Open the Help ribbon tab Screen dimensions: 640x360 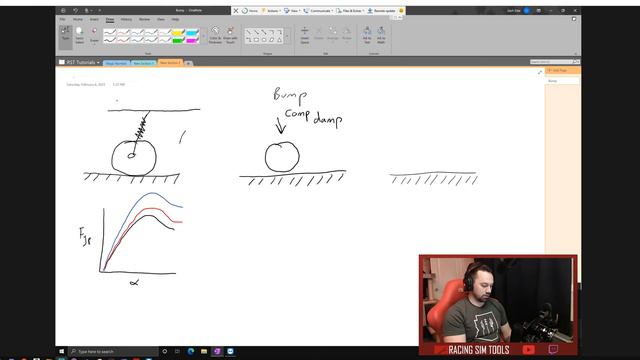(x=175, y=19)
